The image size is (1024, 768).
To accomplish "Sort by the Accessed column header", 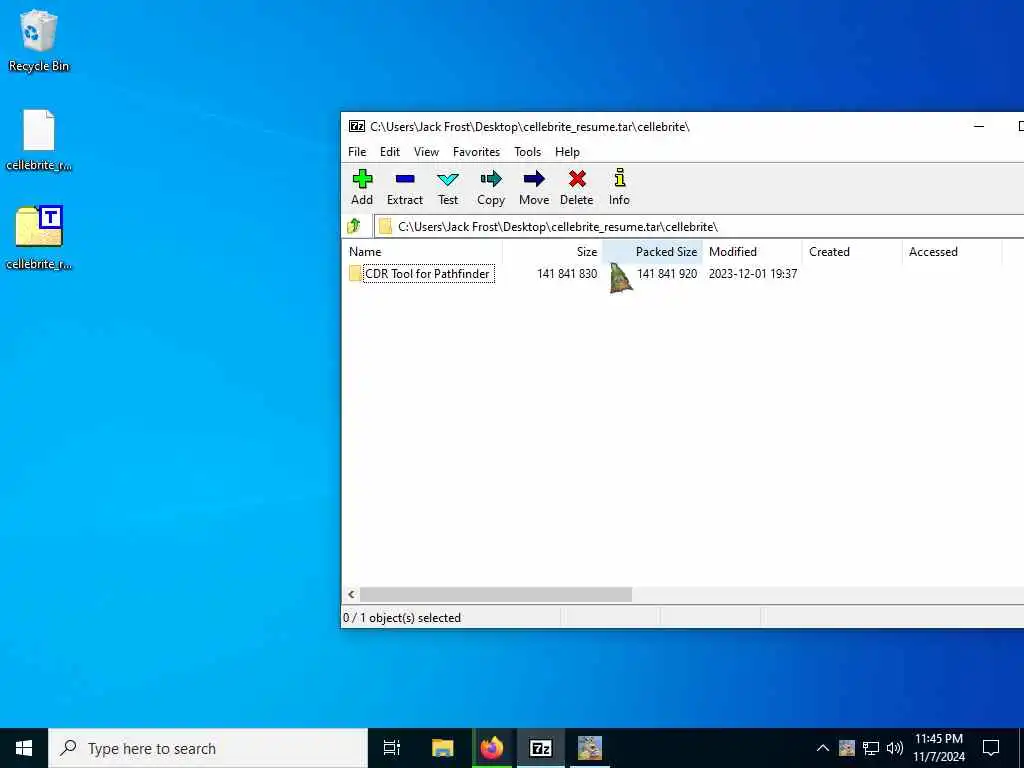I will tap(952, 251).
